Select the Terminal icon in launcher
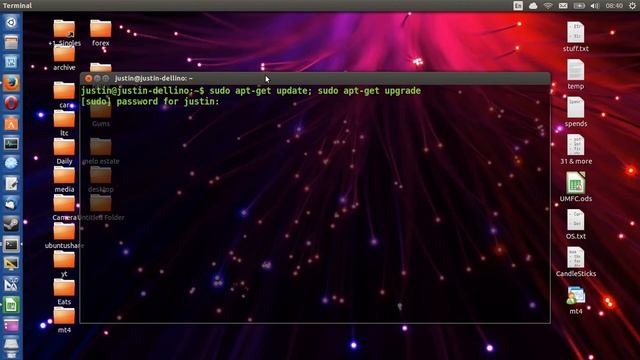640x360 pixels. click(x=11, y=244)
